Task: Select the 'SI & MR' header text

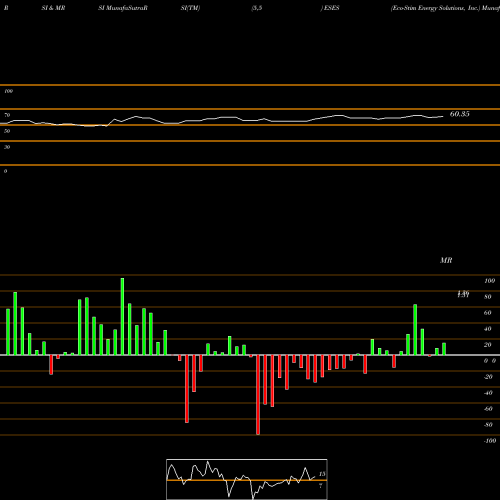Action: [x=53, y=8]
